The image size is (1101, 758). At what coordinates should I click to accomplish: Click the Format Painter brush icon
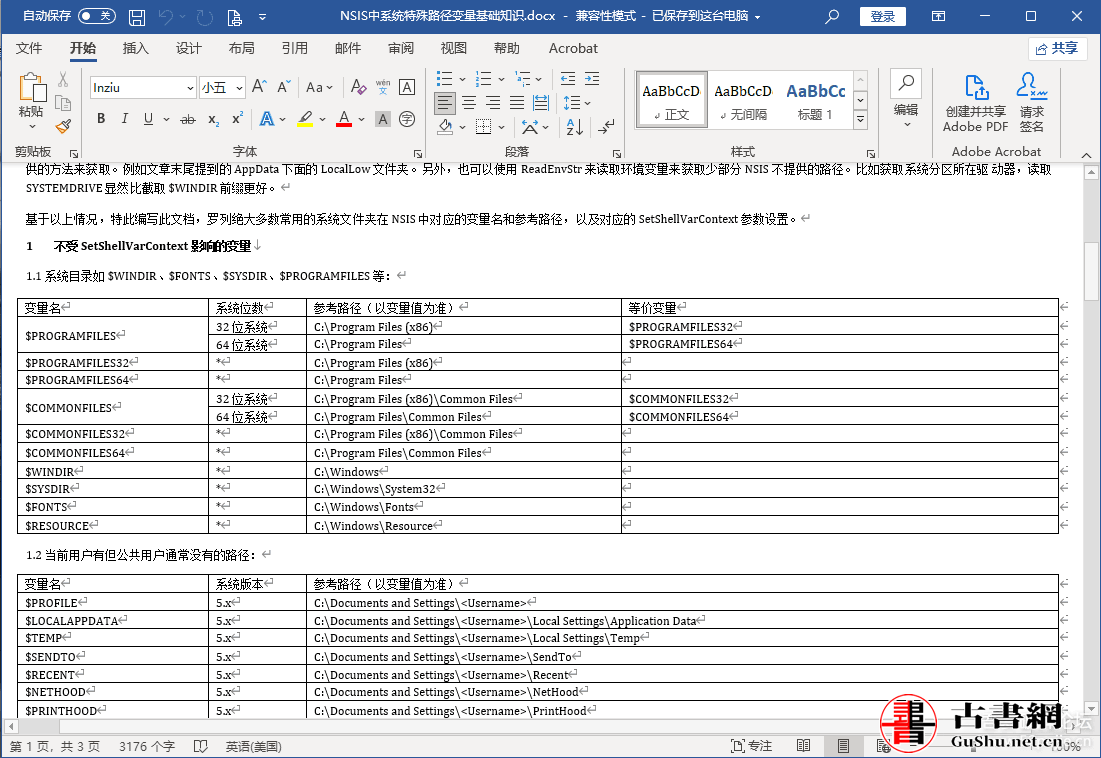62,126
